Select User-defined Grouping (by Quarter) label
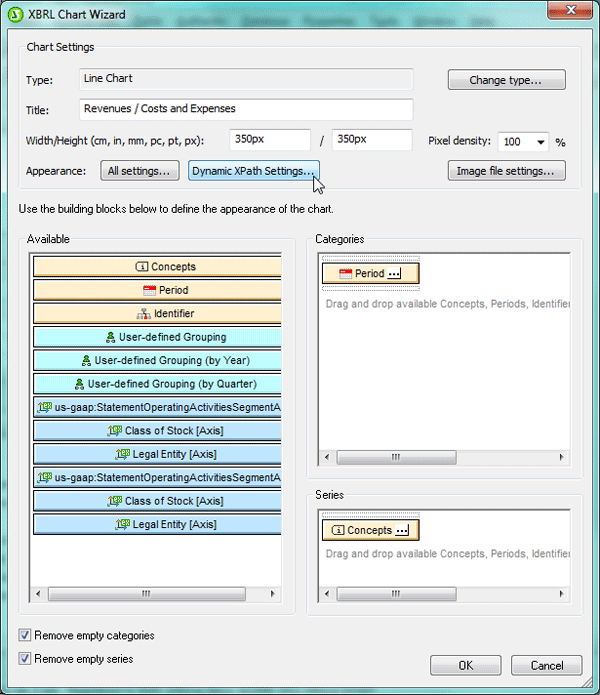 (172, 384)
